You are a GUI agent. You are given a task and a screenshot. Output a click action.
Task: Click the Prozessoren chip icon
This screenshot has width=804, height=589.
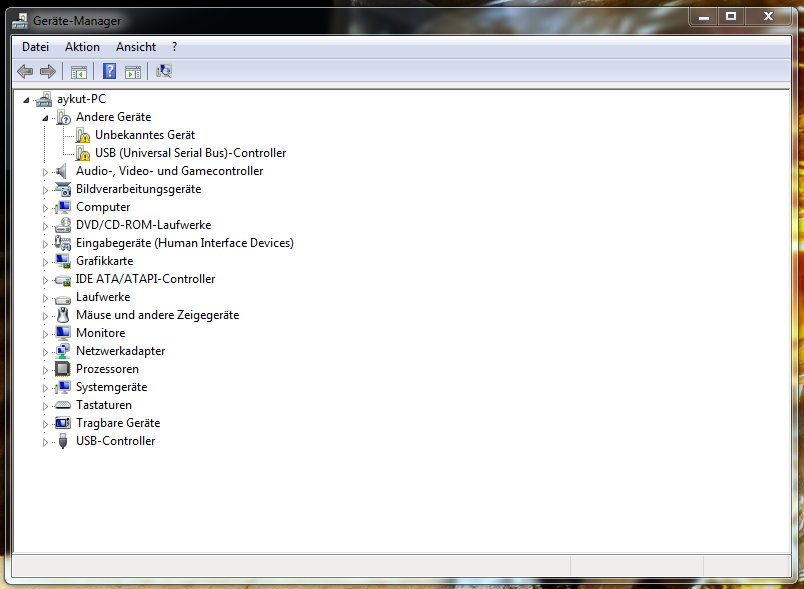pos(63,369)
